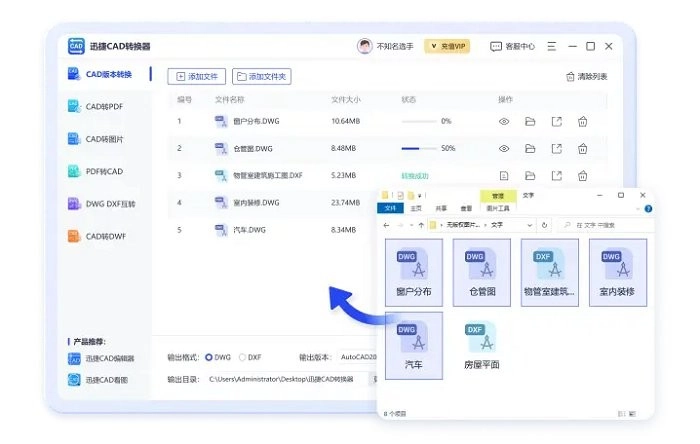This screenshot has height=444, width=700.
Task: Switch to the 查看 tab in Explorer
Action: [x=466, y=208]
